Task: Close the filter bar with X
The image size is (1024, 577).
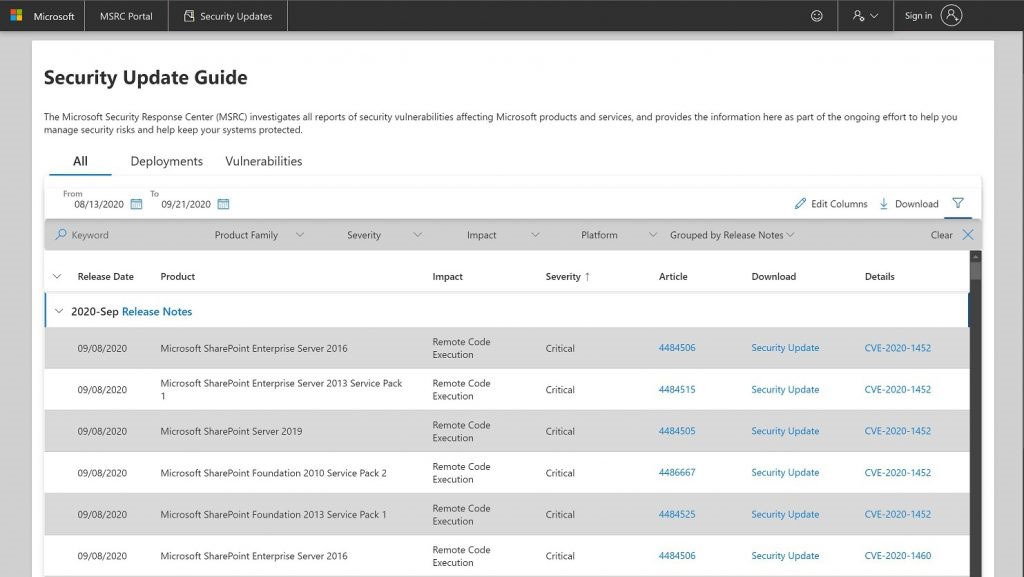Action: 968,235
